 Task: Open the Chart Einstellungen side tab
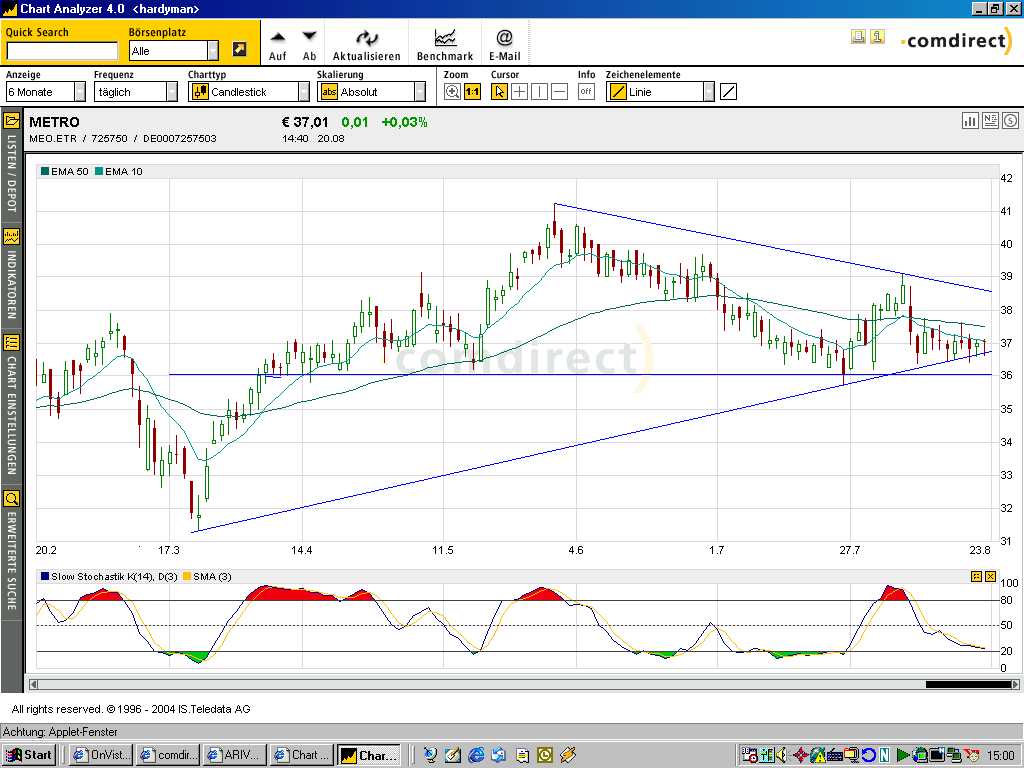point(11,405)
